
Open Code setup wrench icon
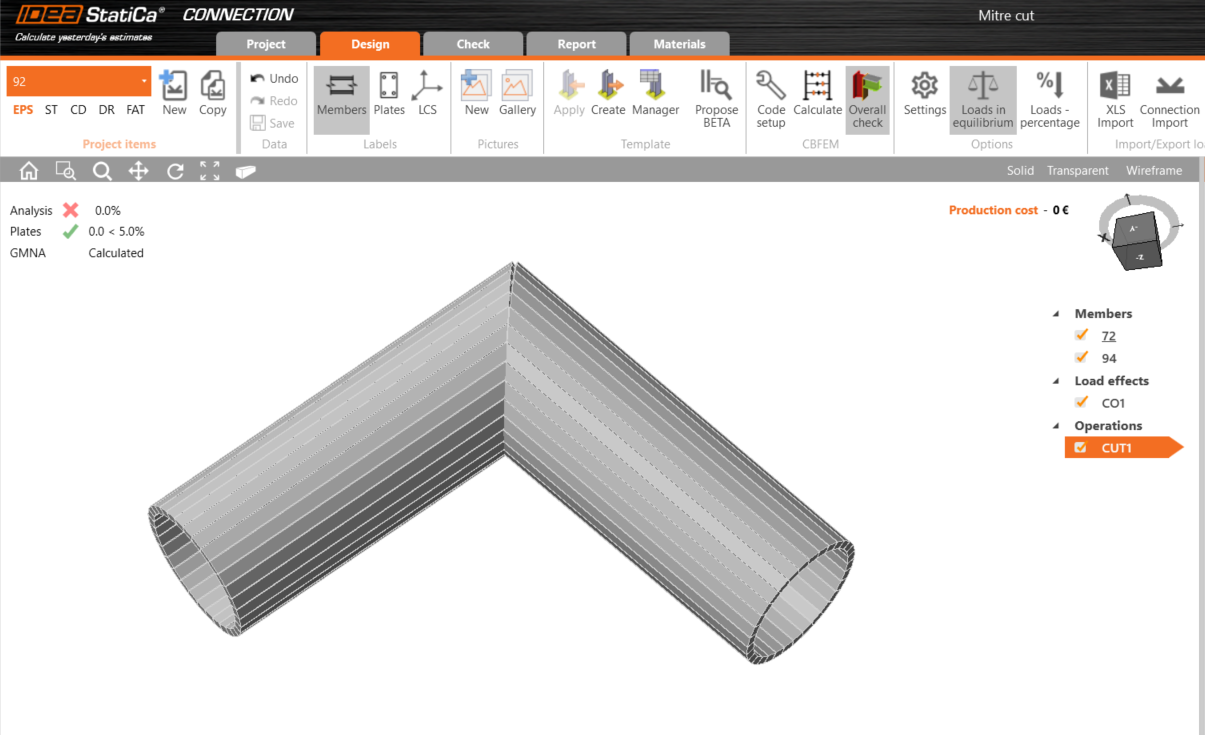(x=770, y=87)
